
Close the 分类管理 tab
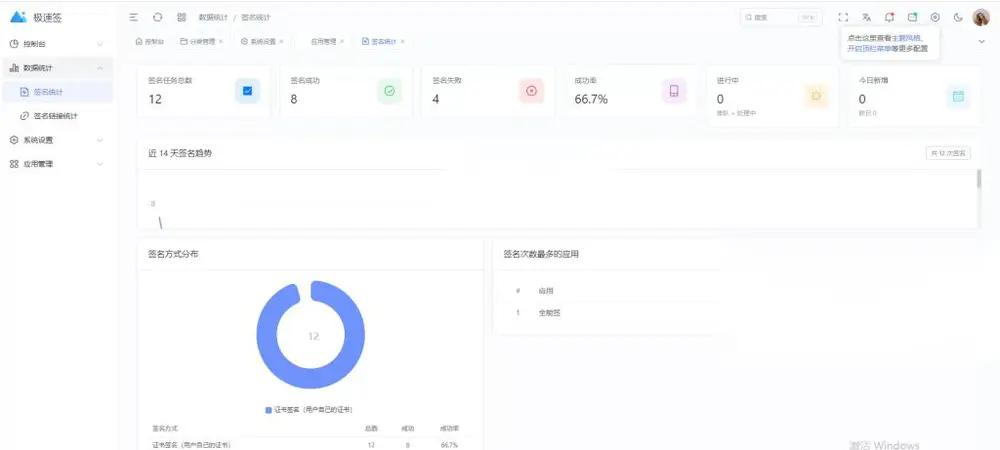[x=221, y=41]
